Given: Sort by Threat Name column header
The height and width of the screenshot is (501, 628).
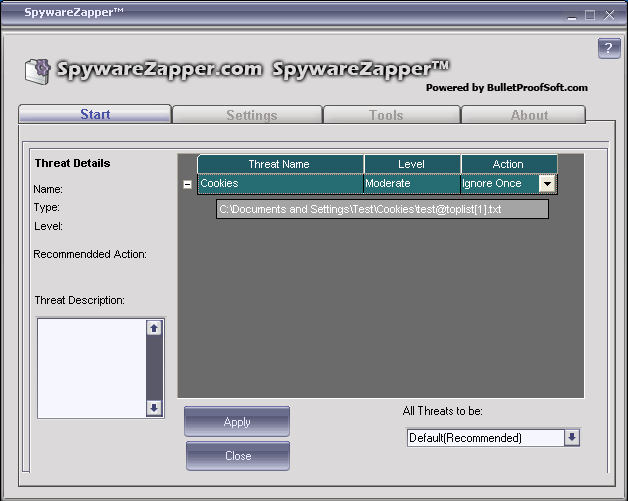Looking at the screenshot, I should click(x=279, y=164).
